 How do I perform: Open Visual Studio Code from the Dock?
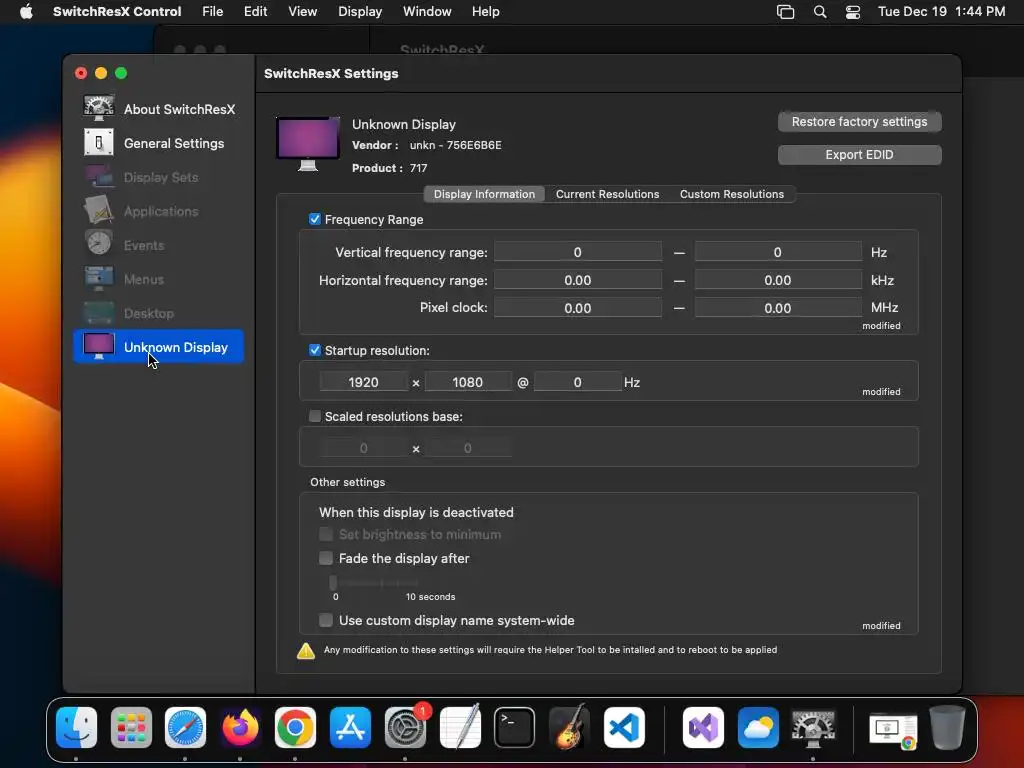coord(624,727)
